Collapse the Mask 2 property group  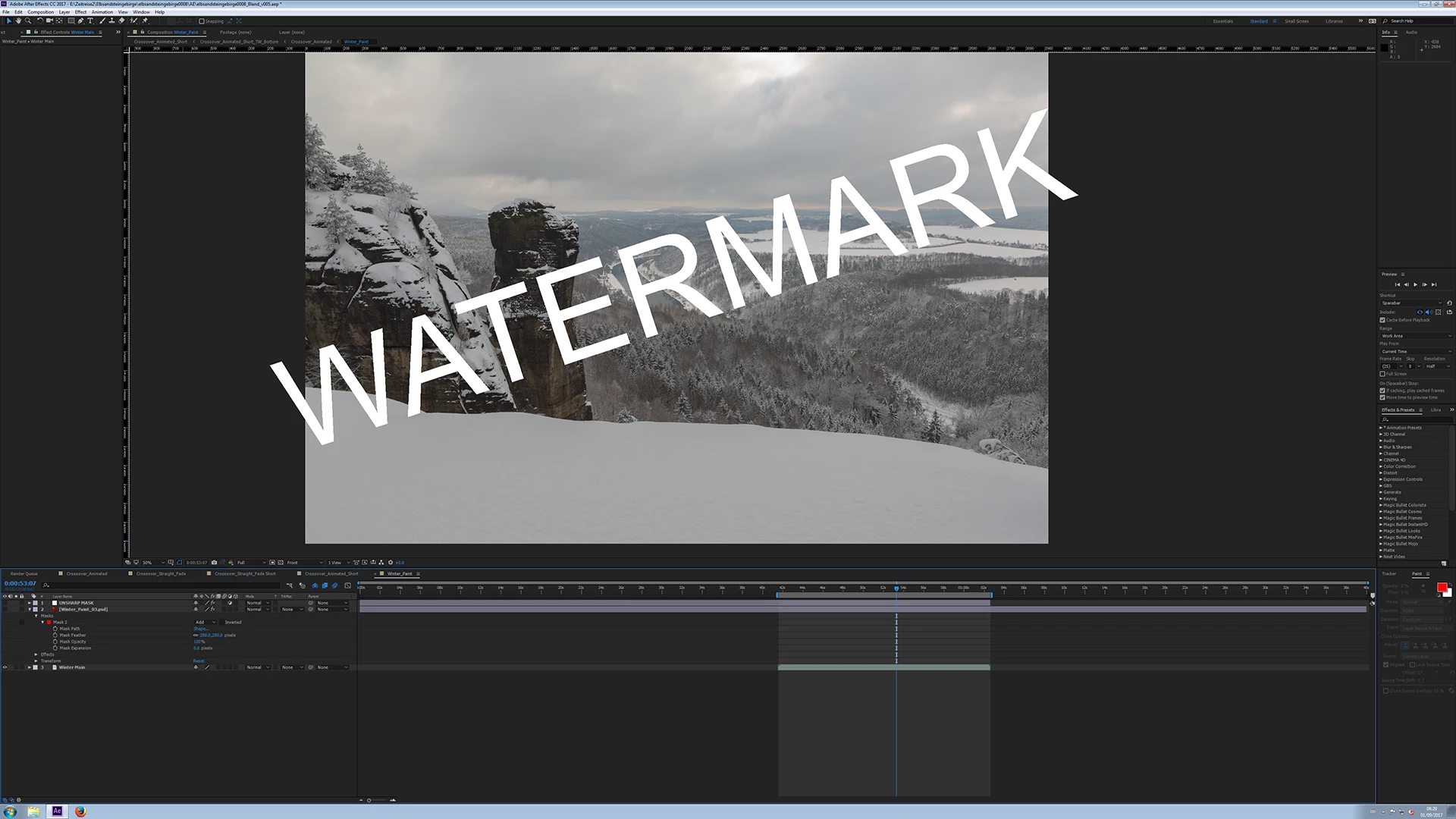[42, 622]
